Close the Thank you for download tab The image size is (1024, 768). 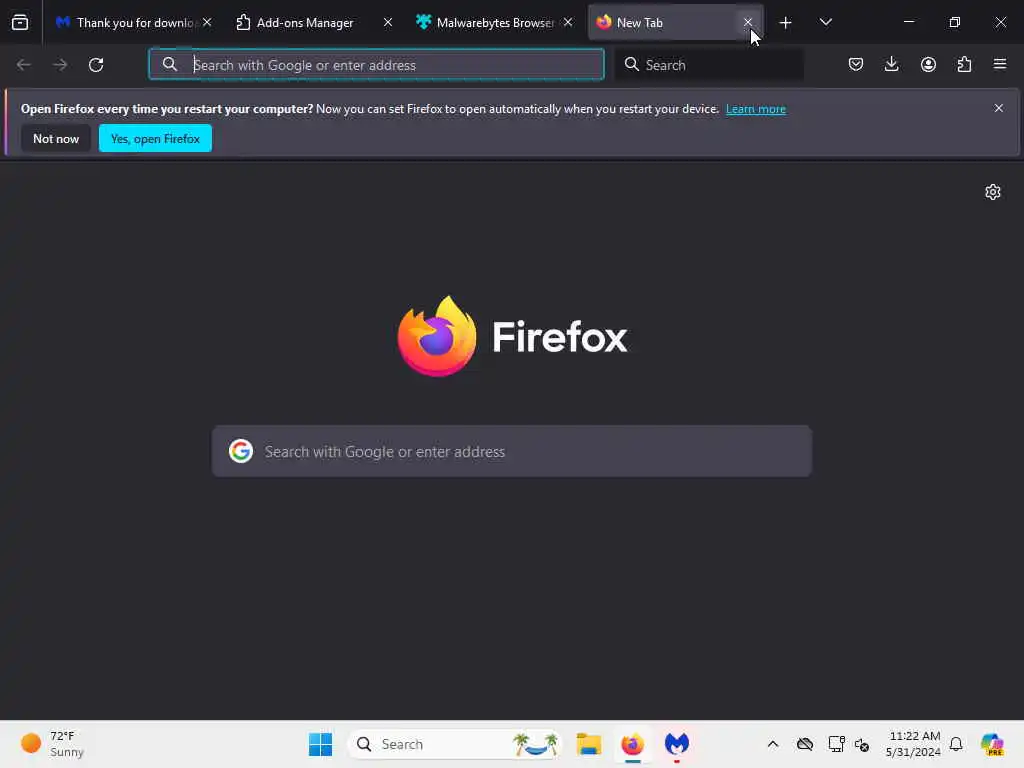coord(207,22)
